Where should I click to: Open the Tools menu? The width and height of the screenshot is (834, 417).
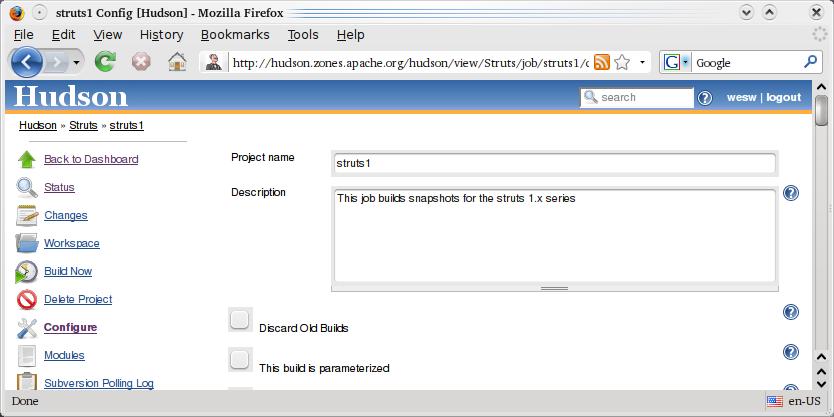point(303,35)
